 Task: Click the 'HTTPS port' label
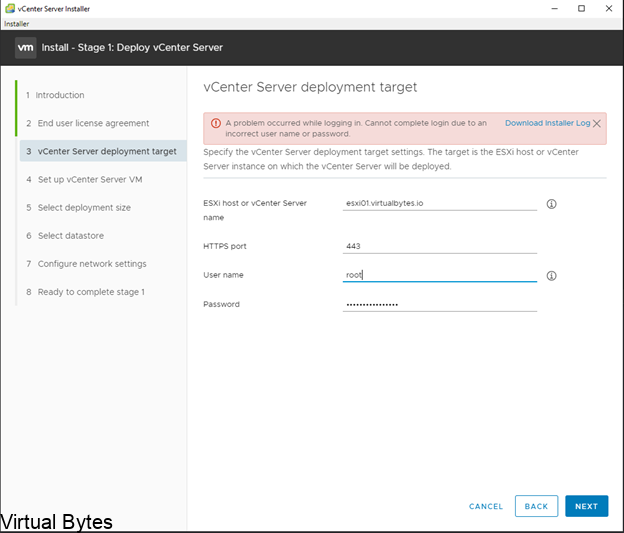click(x=225, y=246)
